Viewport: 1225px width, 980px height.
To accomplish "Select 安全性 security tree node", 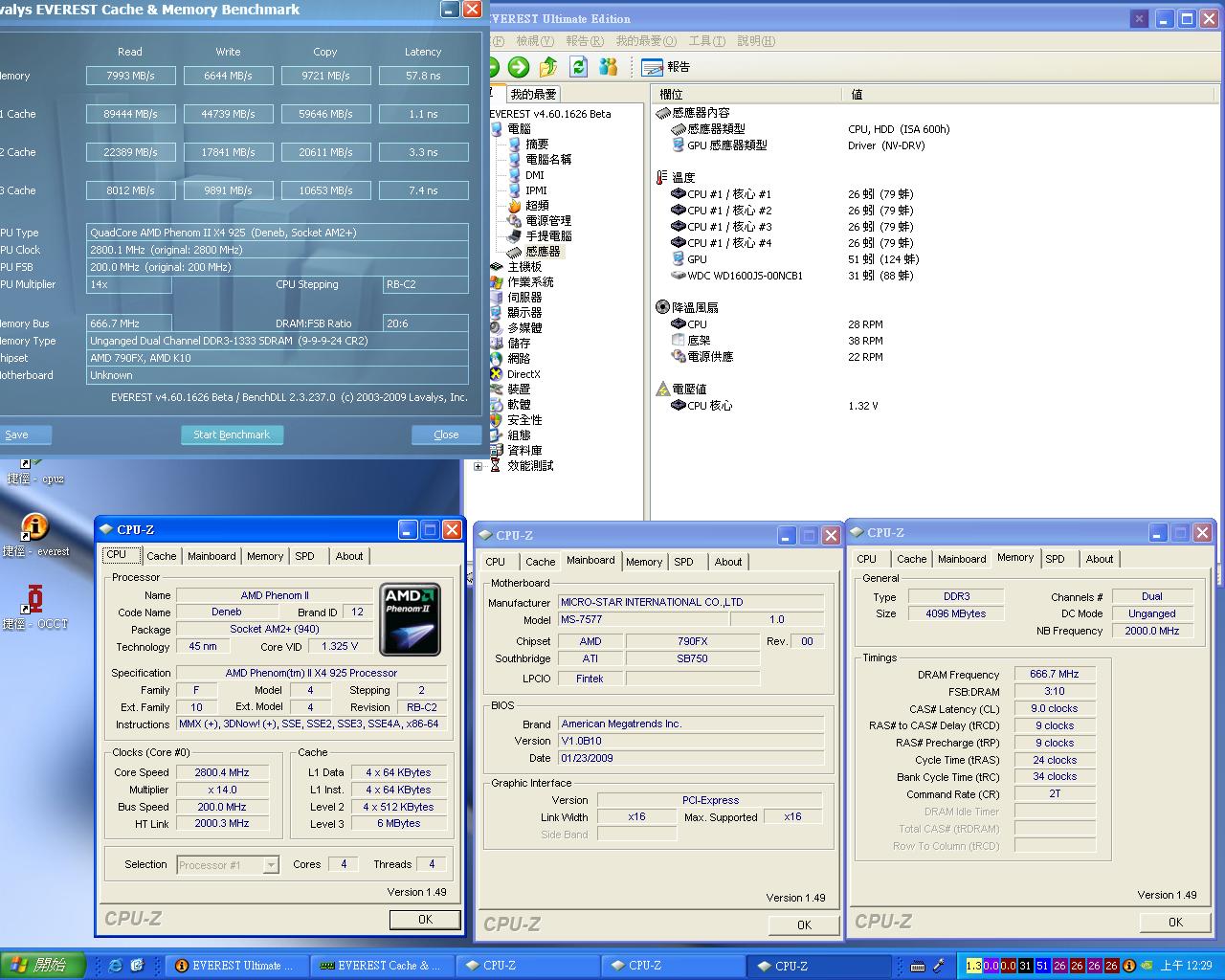I will (x=516, y=419).
